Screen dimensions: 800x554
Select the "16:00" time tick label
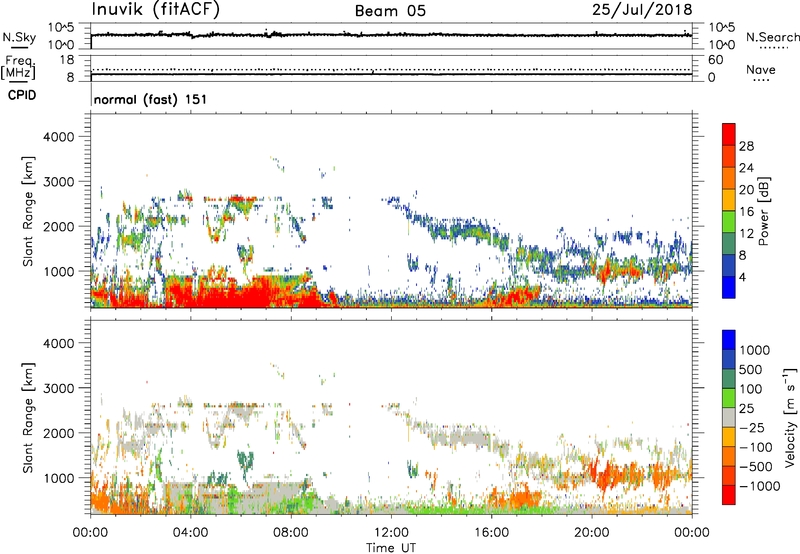491,533
